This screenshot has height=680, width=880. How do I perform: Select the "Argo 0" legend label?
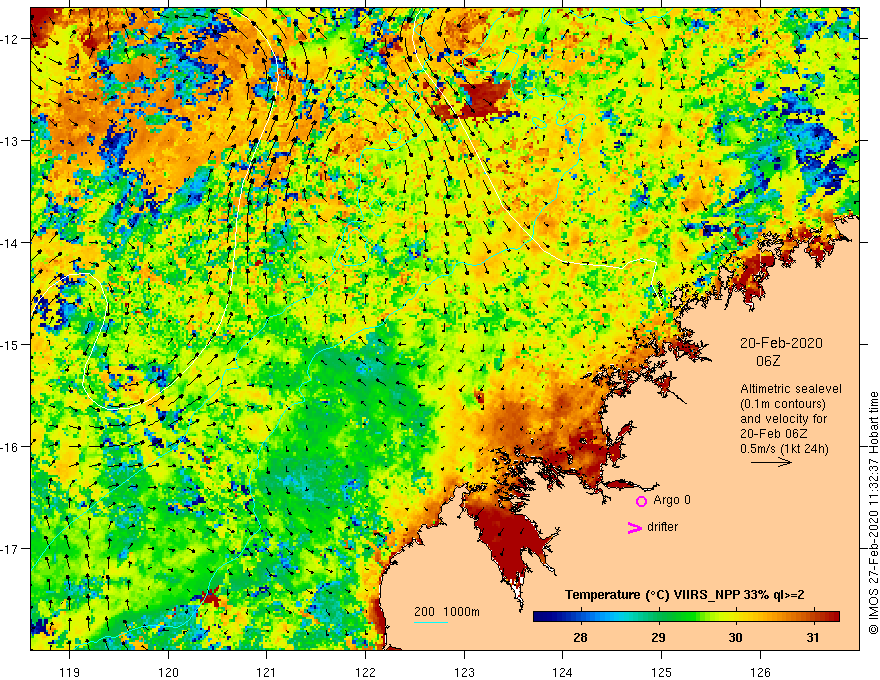pos(672,500)
